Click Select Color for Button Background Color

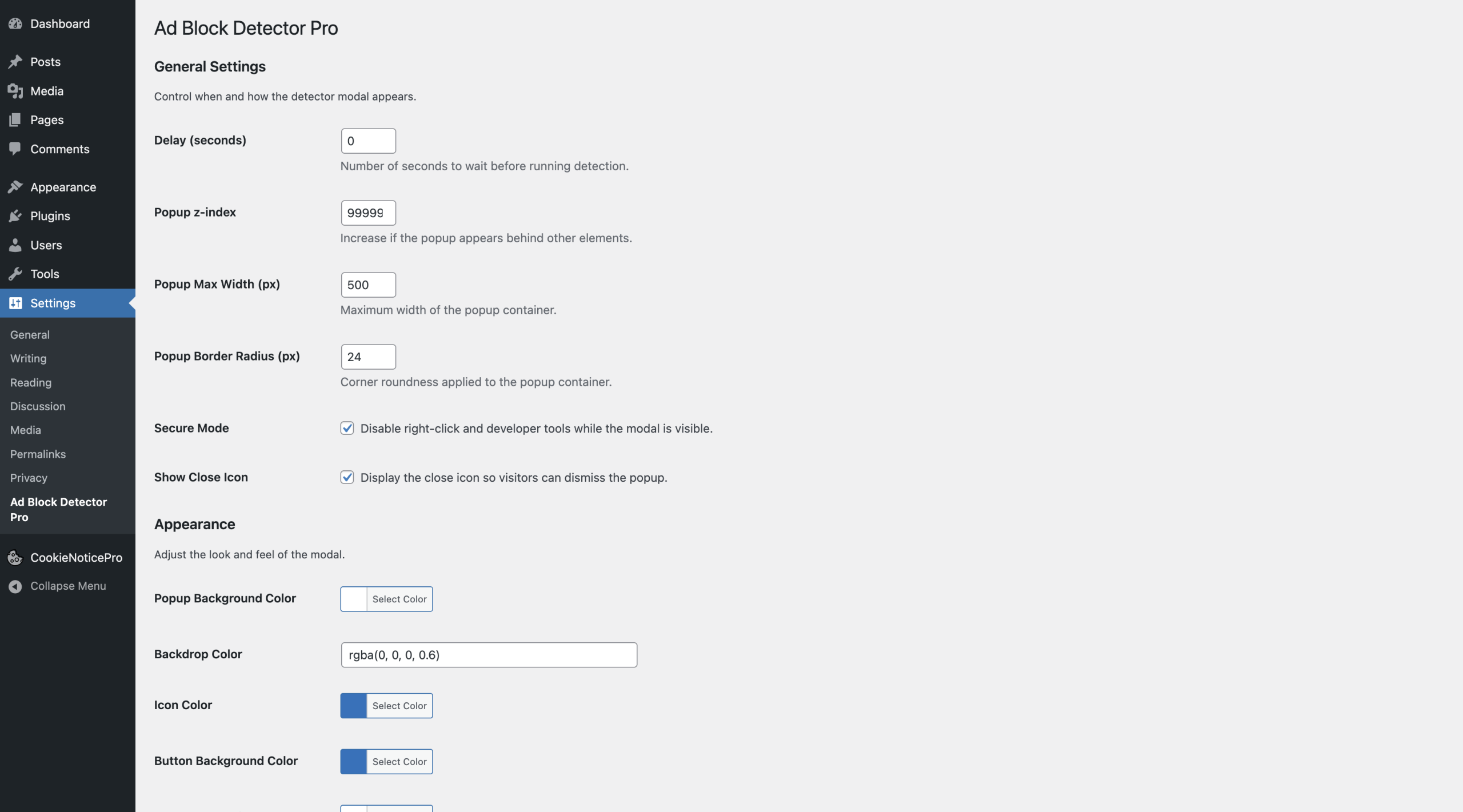tap(399, 761)
